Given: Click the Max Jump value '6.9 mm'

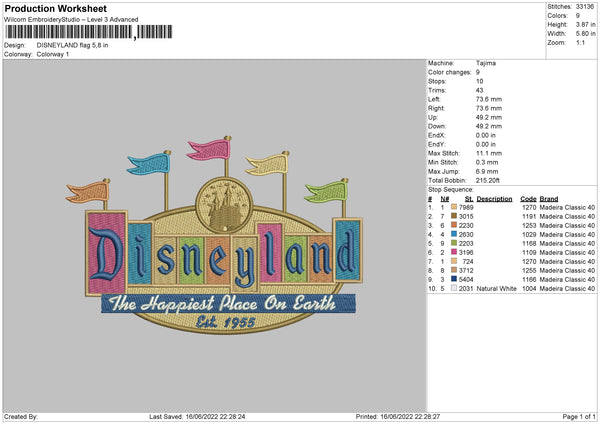Looking at the screenshot, I should [x=487, y=171].
